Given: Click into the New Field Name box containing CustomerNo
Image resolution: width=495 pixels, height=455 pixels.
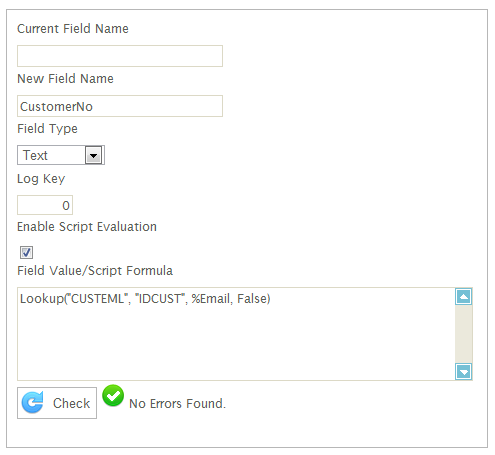Looking at the screenshot, I should [120, 106].
